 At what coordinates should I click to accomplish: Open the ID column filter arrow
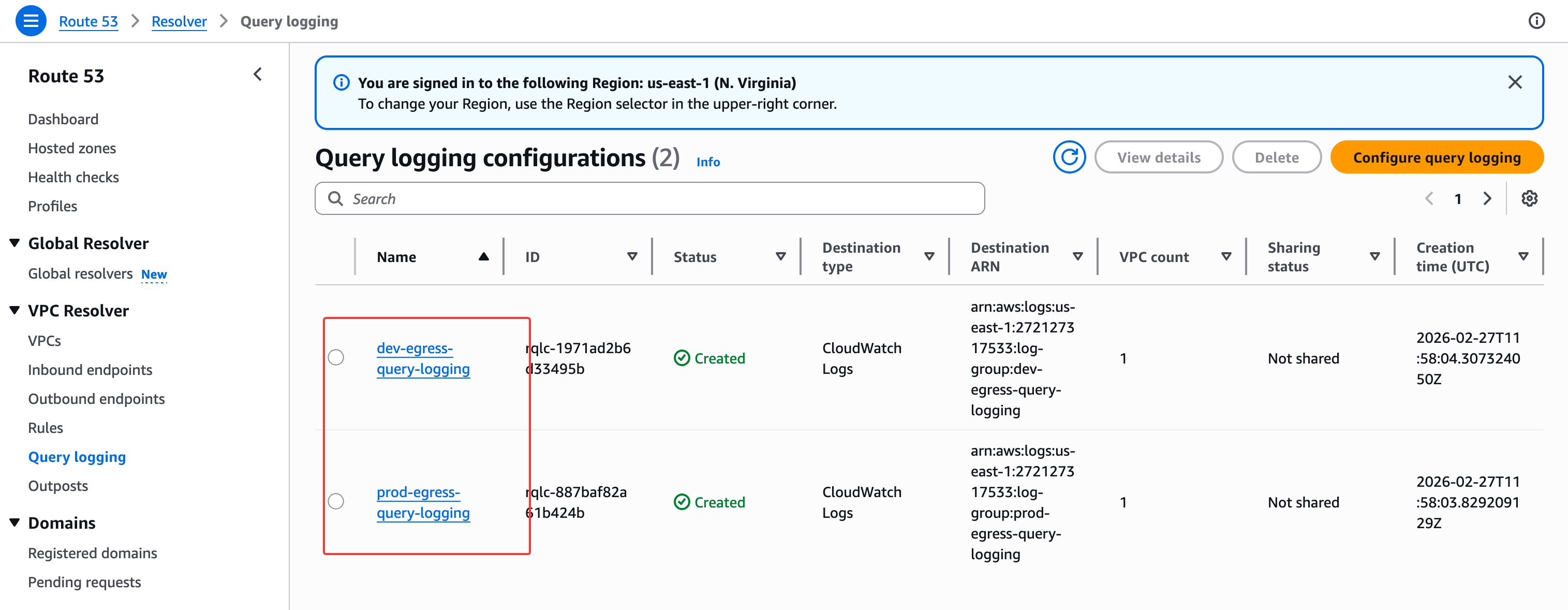pyautogui.click(x=632, y=256)
